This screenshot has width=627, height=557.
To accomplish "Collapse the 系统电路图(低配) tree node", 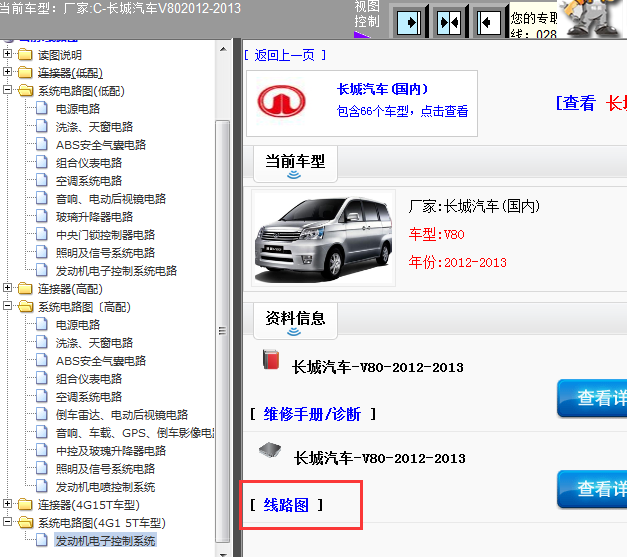I will coord(7,90).
